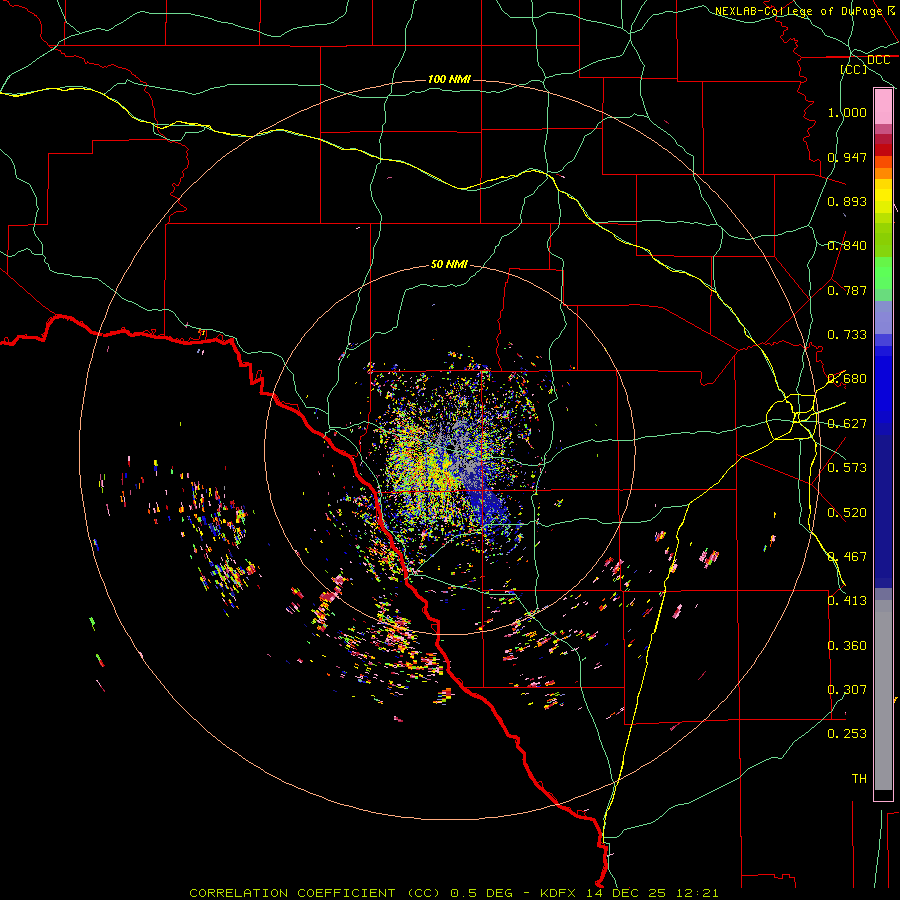The width and height of the screenshot is (900, 900).
Task: Click the DCC label above the color scale
Action: pos(878,60)
